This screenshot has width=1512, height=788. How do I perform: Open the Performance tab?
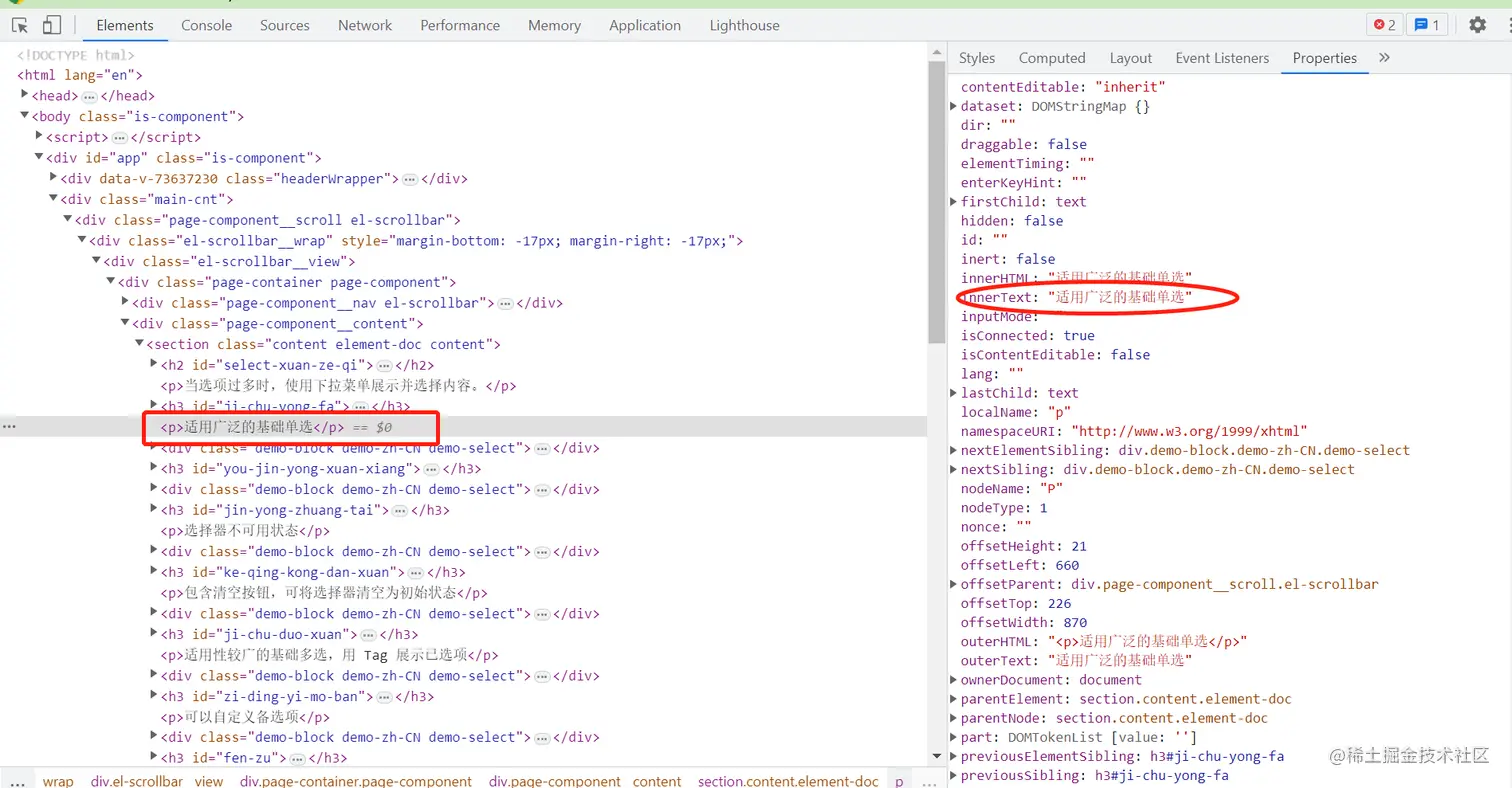point(460,25)
